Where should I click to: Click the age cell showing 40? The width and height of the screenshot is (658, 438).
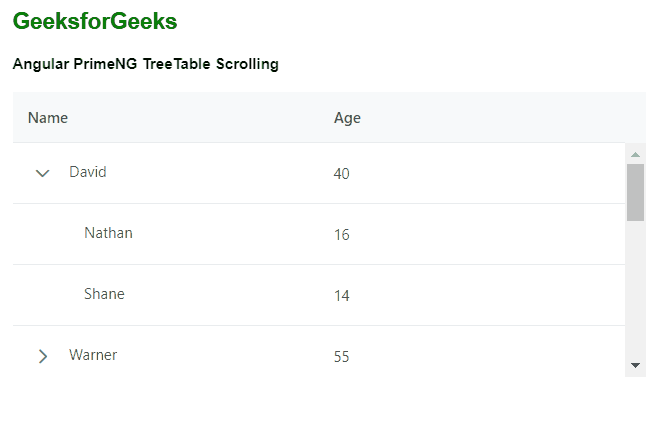342,174
